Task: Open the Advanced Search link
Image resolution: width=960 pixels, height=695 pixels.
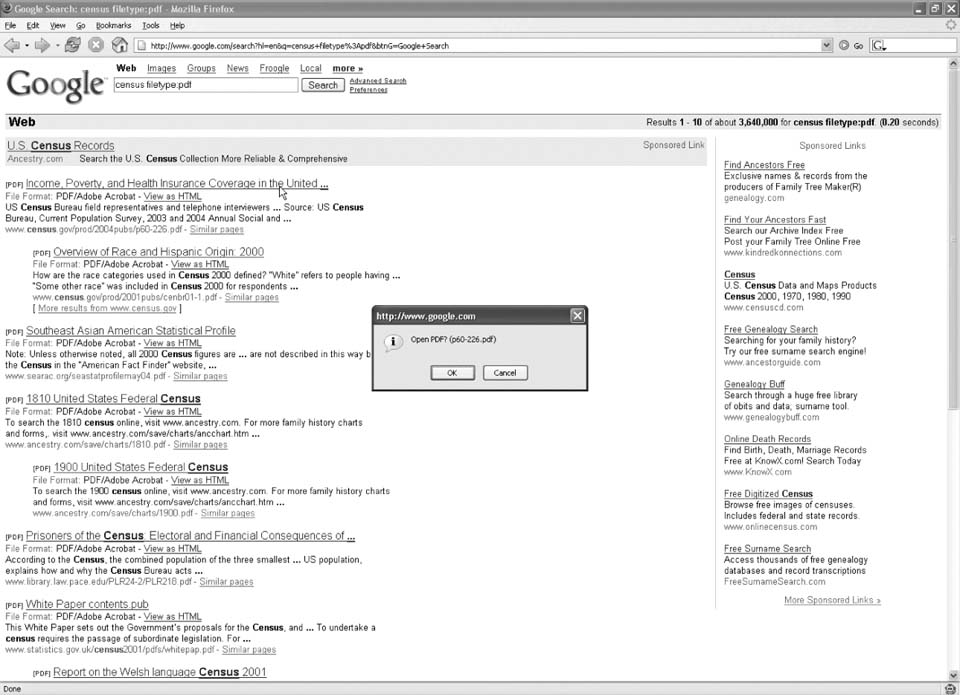Action: click(377, 81)
